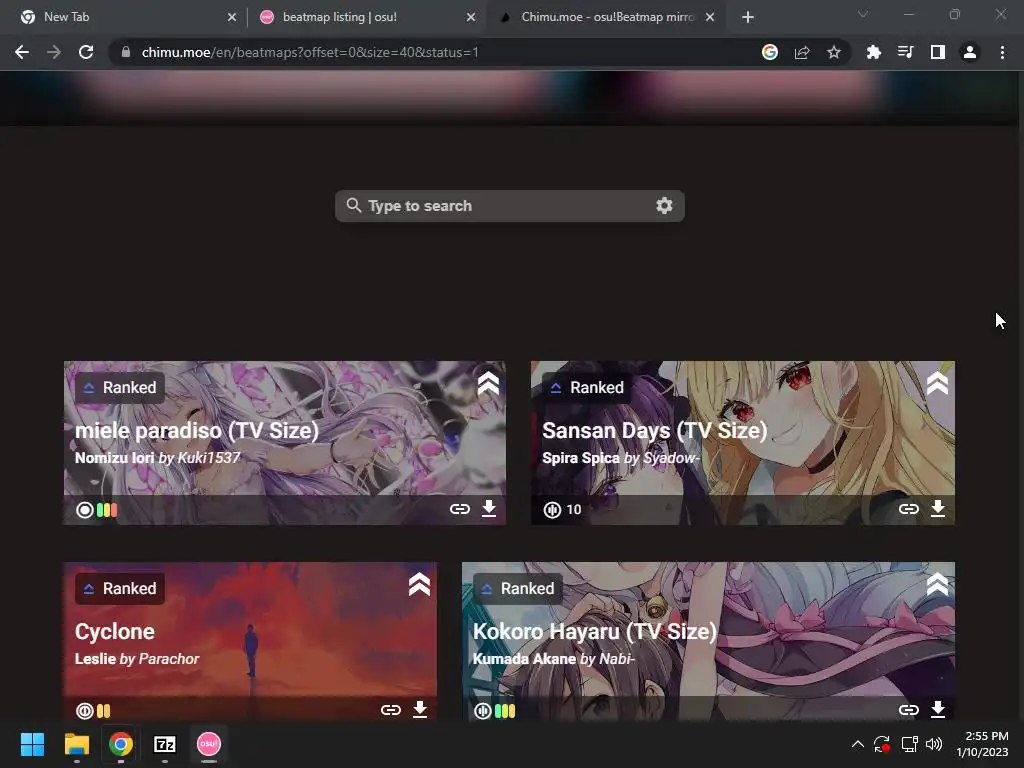Click difficulty bars on Cyclone card
The height and width of the screenshot is (768, 1024).
(x=104, y=711)
